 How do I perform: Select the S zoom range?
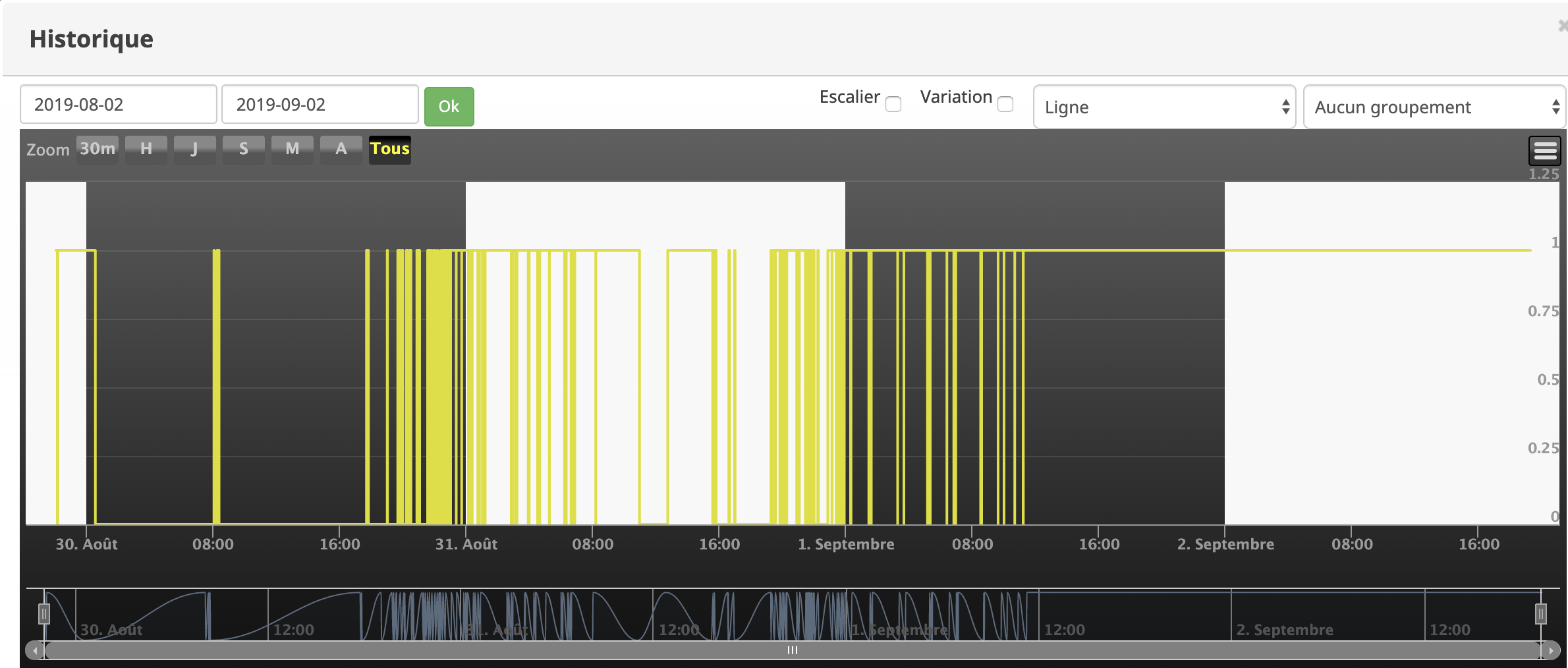click(244, 149)
